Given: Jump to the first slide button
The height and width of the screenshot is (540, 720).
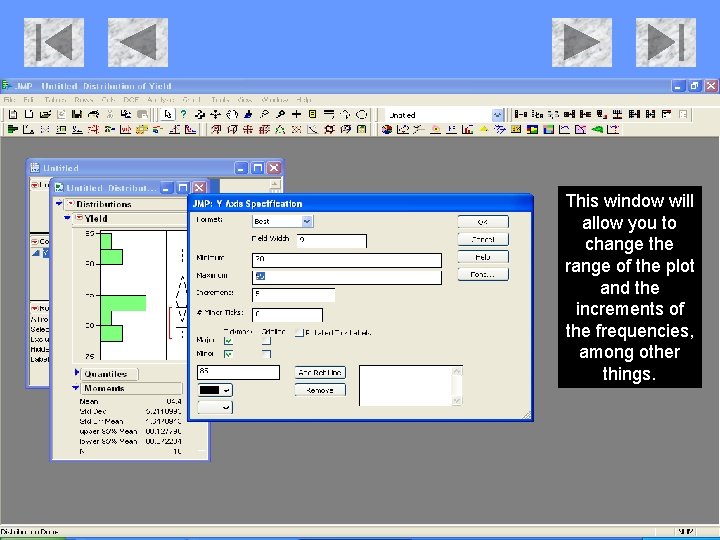Looking at the screenshot, I should pyautogui.click(x=54, y=42).
